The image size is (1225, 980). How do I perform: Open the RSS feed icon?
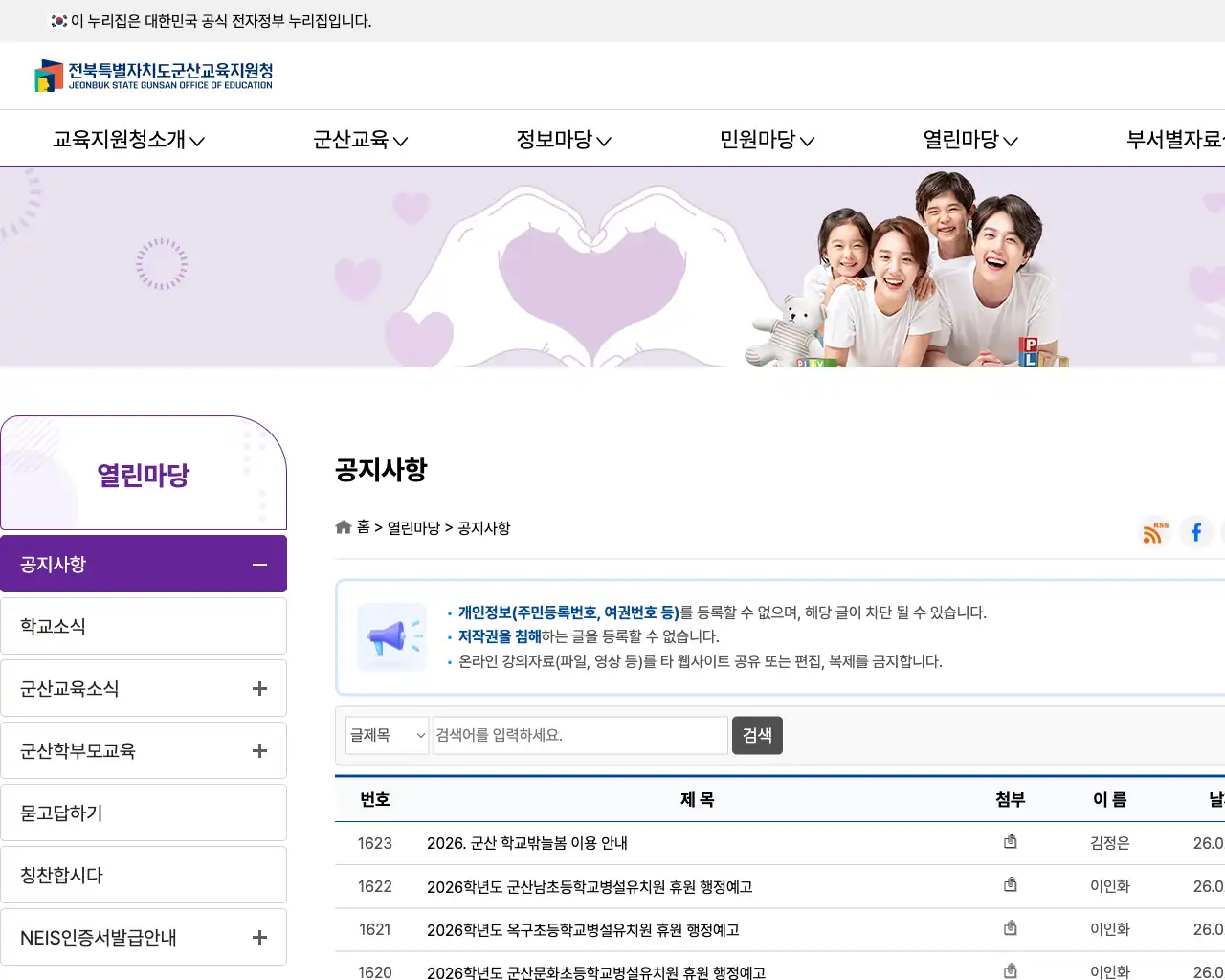coord(1153,533)
